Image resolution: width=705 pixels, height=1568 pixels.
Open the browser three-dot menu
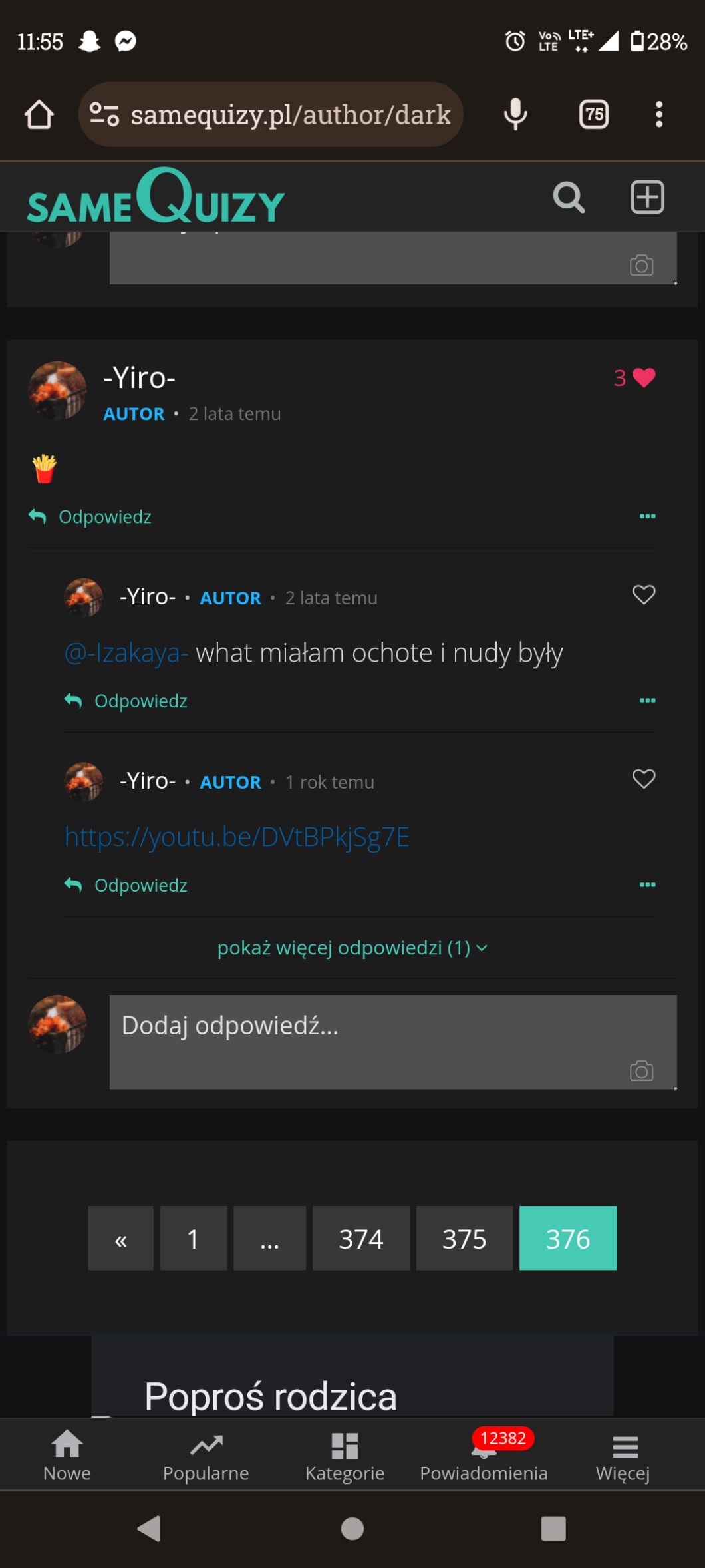(658, 114)
